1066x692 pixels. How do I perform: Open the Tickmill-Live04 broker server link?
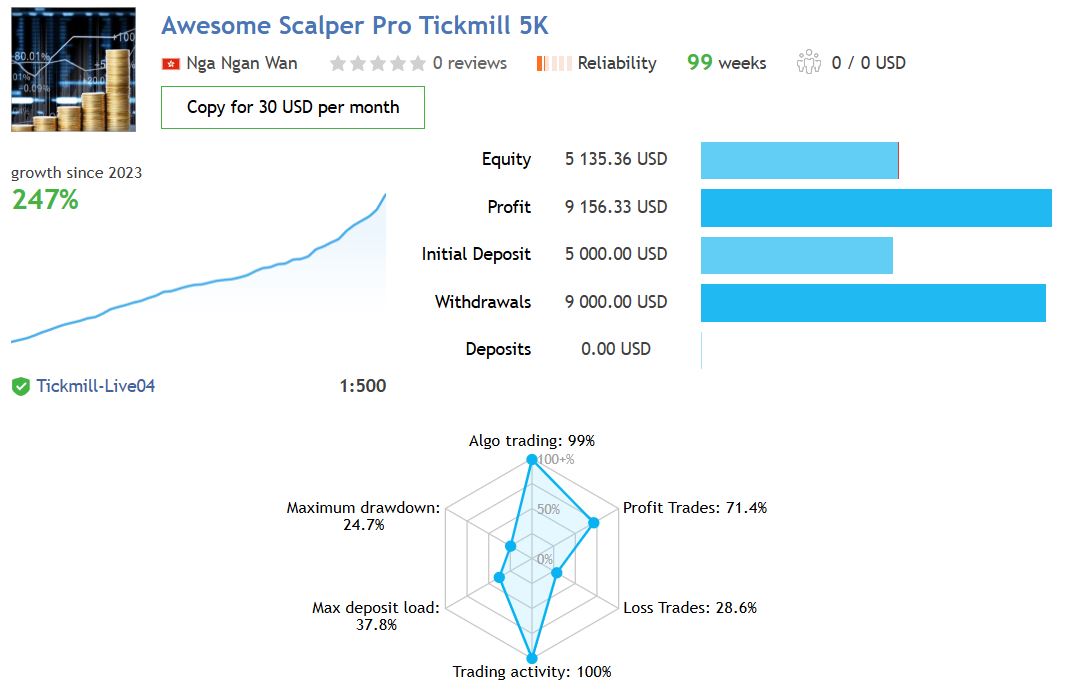click(96, 386)
